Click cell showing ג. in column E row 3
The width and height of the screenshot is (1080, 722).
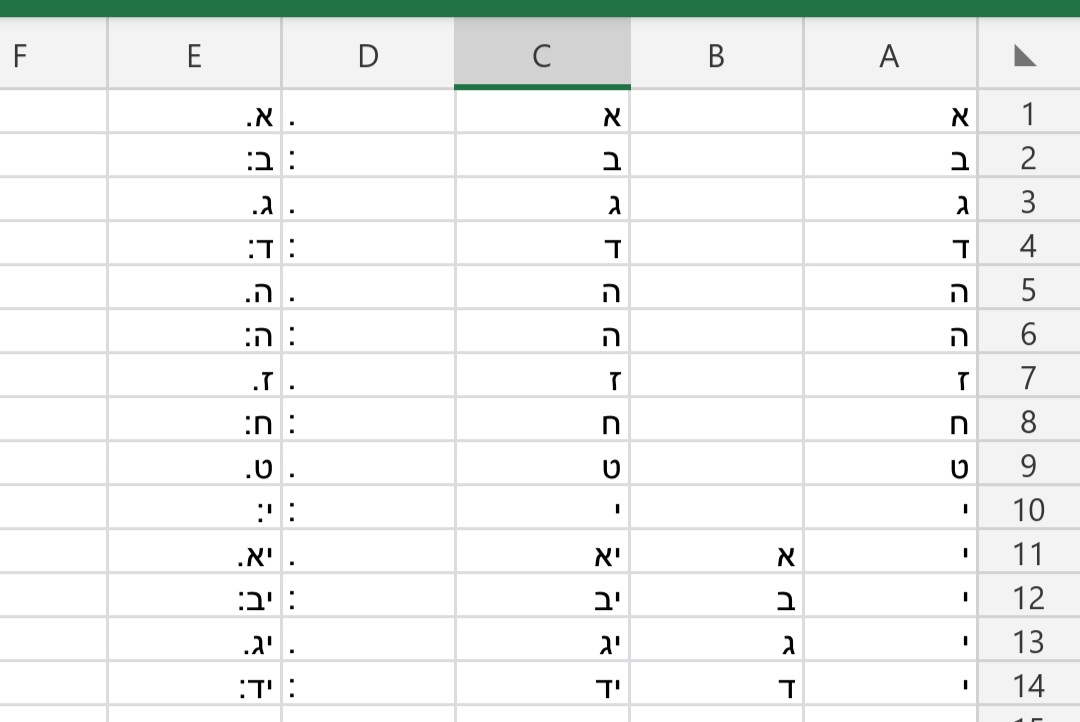pos(193,203)
